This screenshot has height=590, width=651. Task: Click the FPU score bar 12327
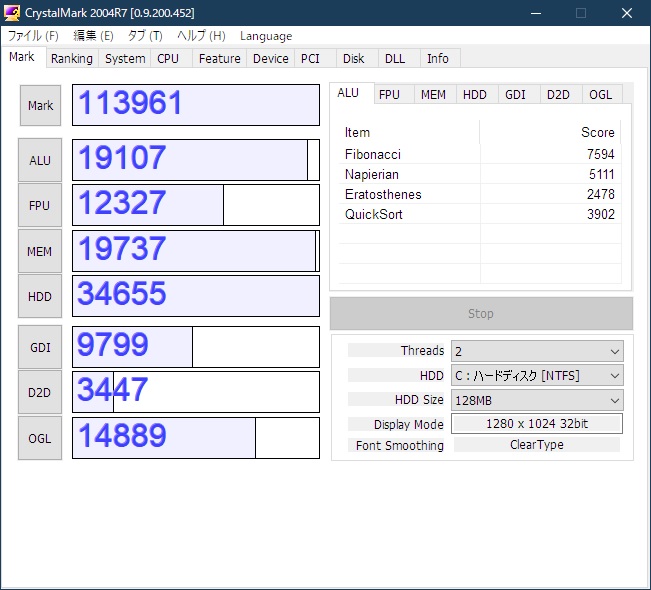click(196, 205)
